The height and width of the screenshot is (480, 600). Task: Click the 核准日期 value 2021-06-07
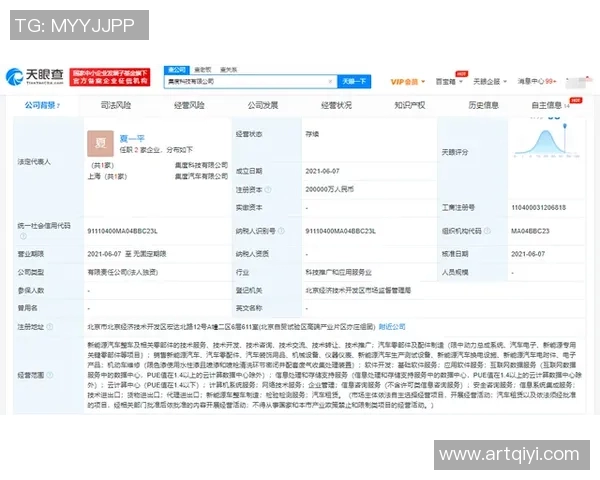tap(528, 254)
